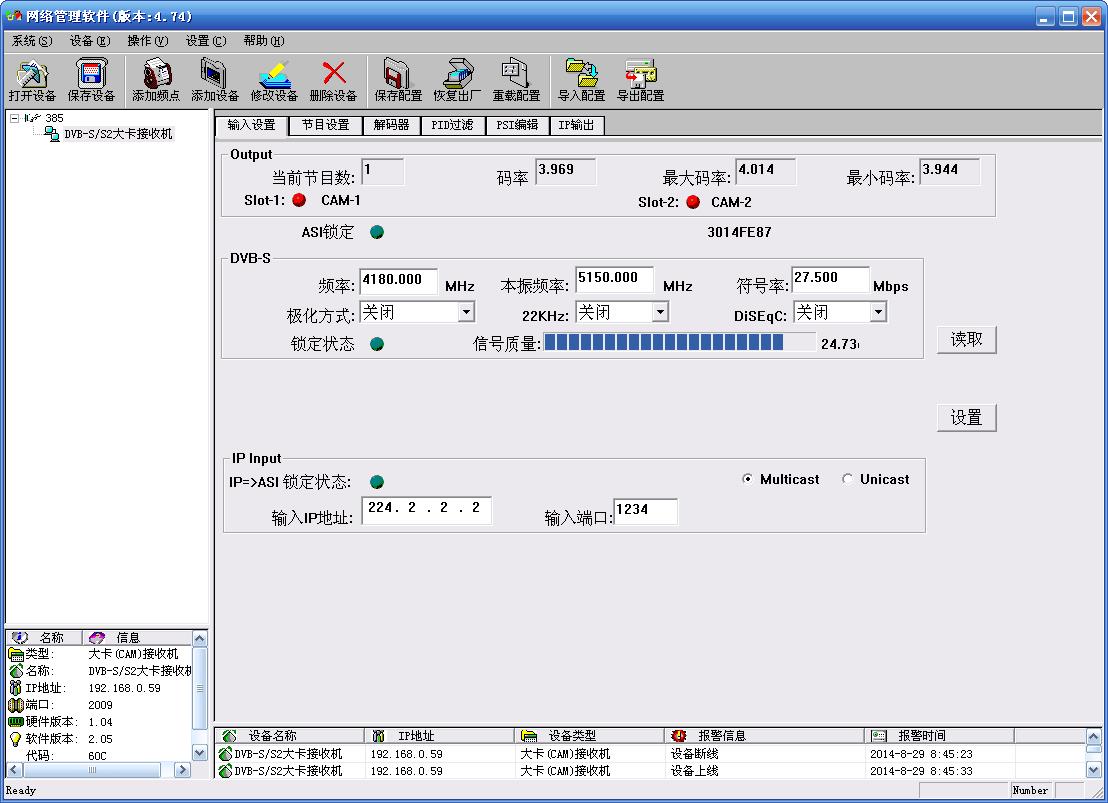Click the 频率 input field 4180.000

click(x=399, y=281)
